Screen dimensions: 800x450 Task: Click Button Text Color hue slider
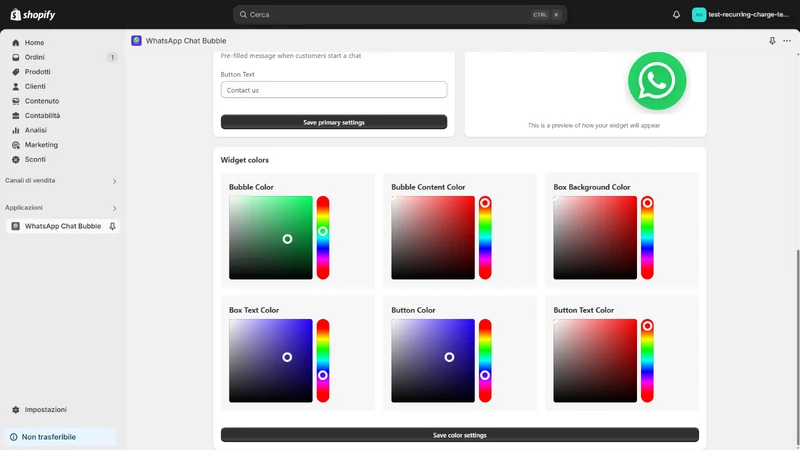coord(647,361)
